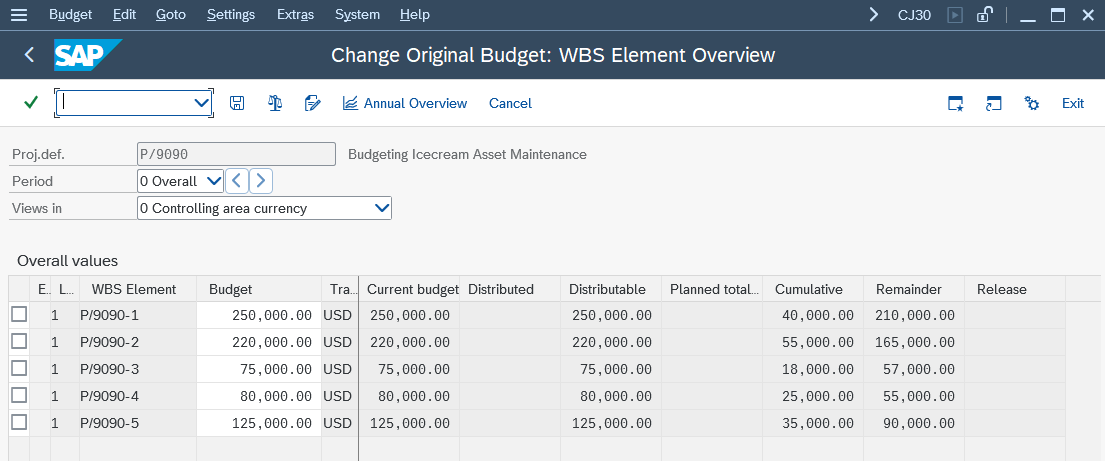This screenshot has height=461, width=1105.
Task: Click the Save diskette icon
Action: [x=237, y=103]
